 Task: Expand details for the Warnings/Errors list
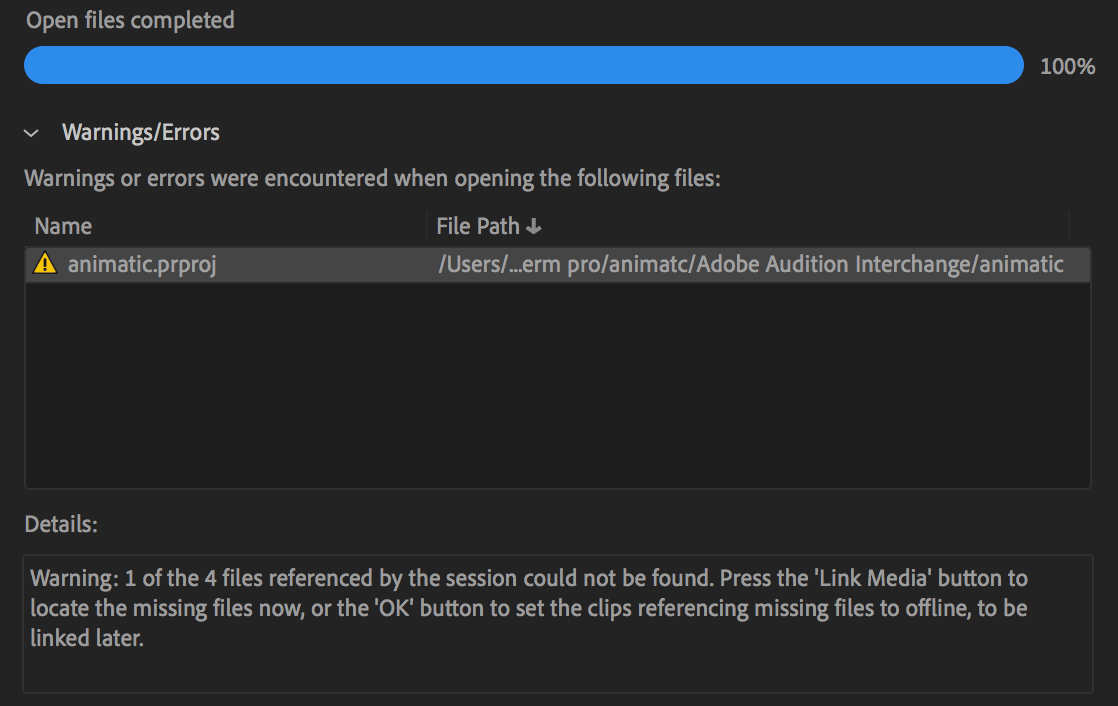click(31, 132)
